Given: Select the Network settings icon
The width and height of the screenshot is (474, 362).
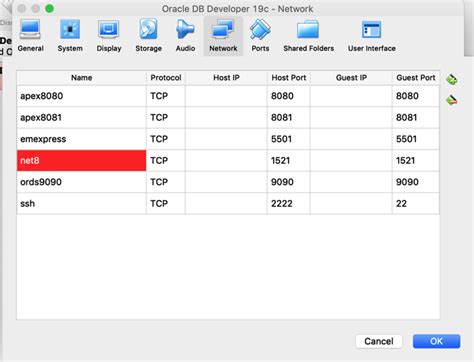Looking at the screenshot, I should click(x=223, y=36).
